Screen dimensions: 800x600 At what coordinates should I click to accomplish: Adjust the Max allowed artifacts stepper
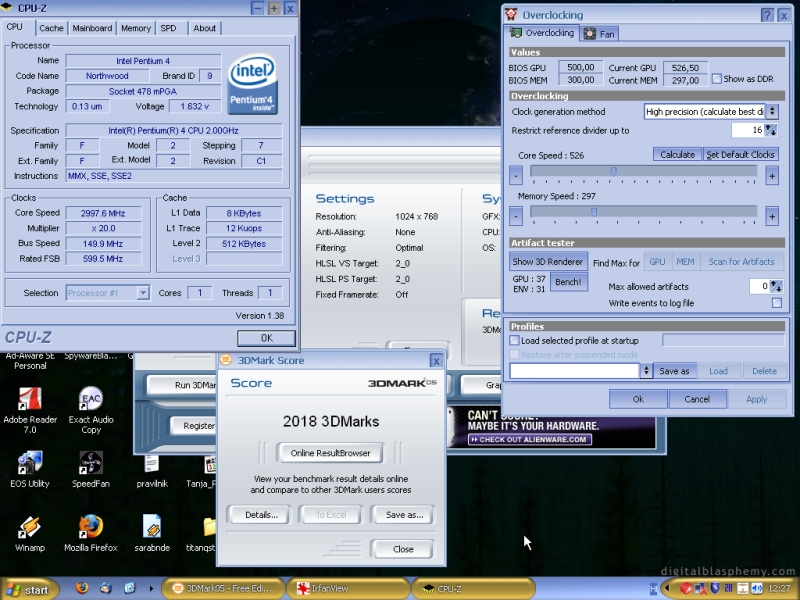point(776,286)
